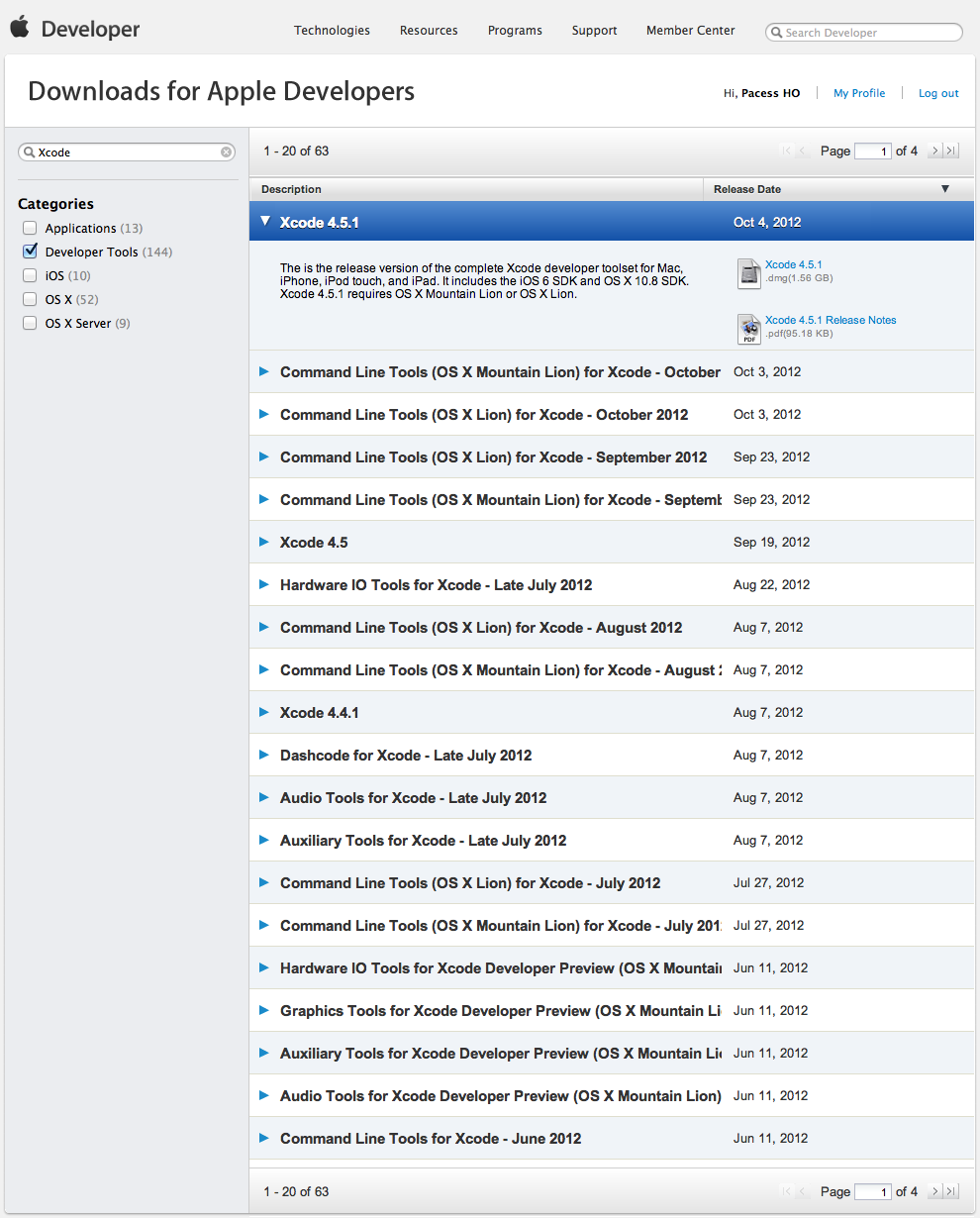Screen dimensions: 980x1218
Task: Expand Command Line Tools Mountain Lion October row
Action: [x=264, y=371]
